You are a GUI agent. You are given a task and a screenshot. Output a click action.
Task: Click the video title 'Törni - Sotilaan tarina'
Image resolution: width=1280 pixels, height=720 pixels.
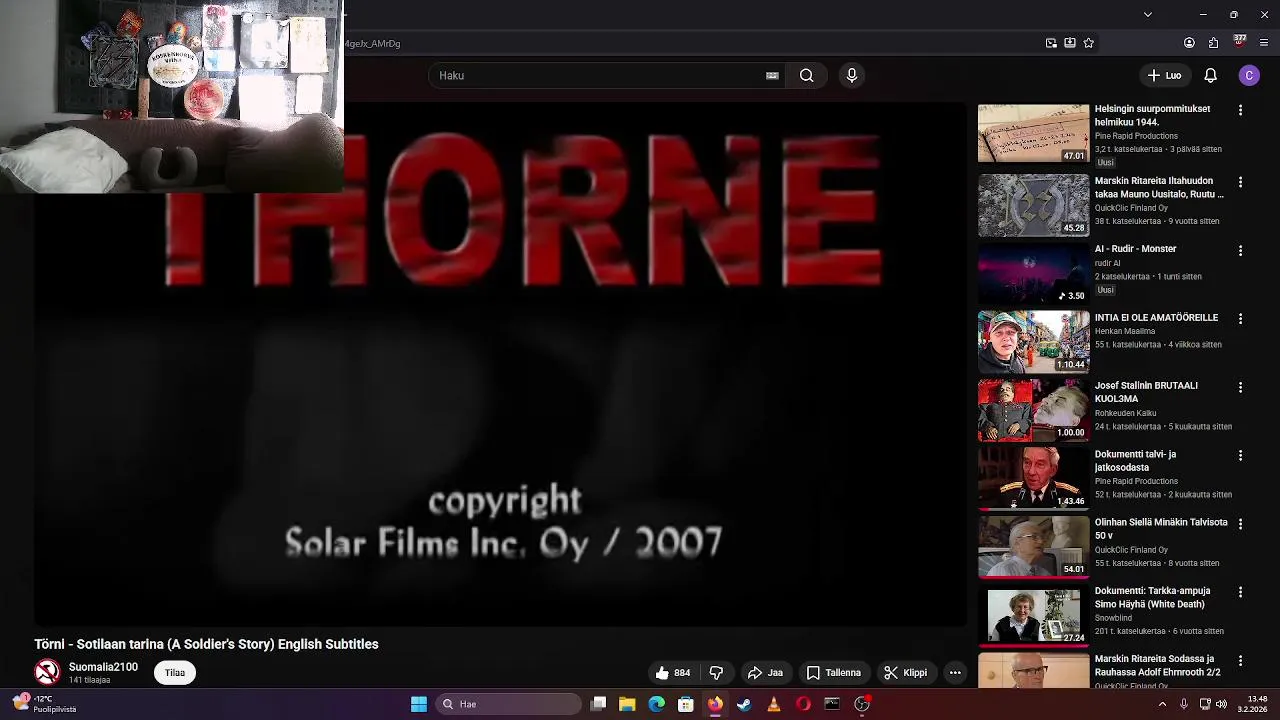tap(206, 644)
